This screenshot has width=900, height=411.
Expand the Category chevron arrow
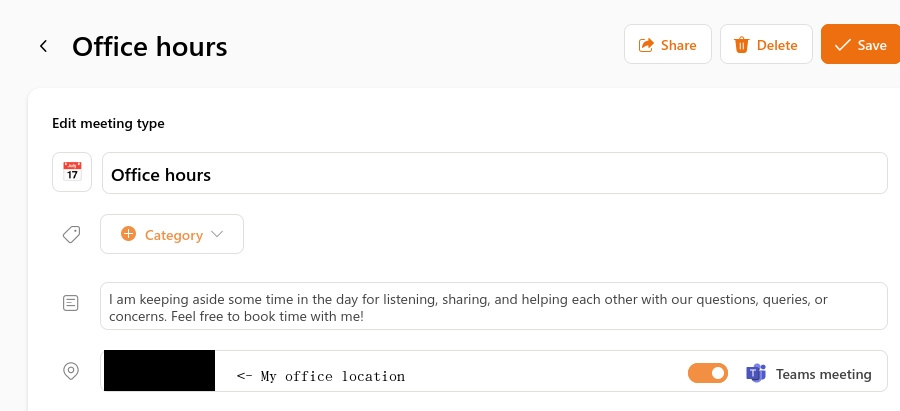(217, 235)
